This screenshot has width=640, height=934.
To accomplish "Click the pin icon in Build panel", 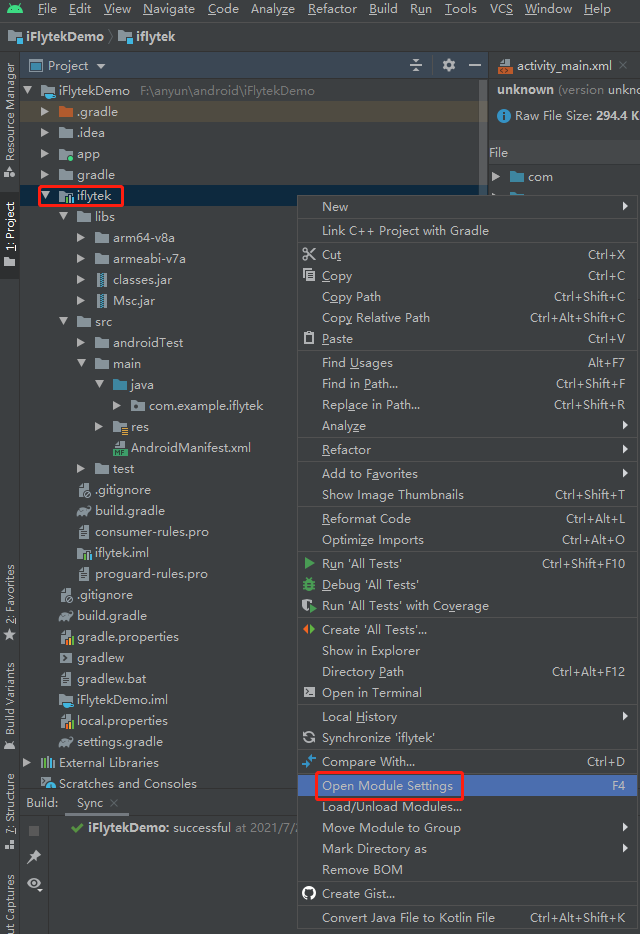I will (x=34, y=857).
